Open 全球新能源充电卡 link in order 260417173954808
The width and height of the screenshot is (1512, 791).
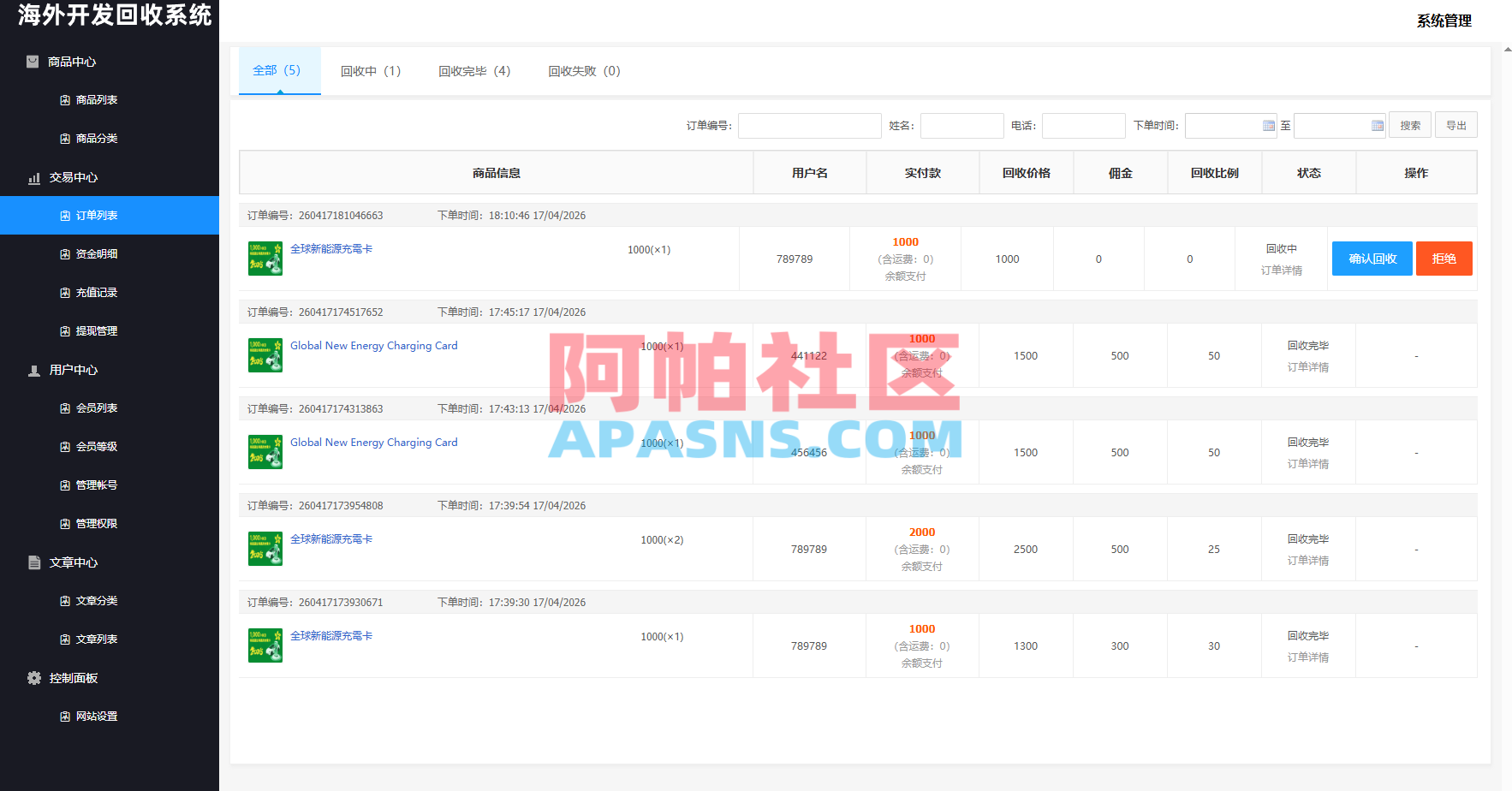tap(331, 539)
